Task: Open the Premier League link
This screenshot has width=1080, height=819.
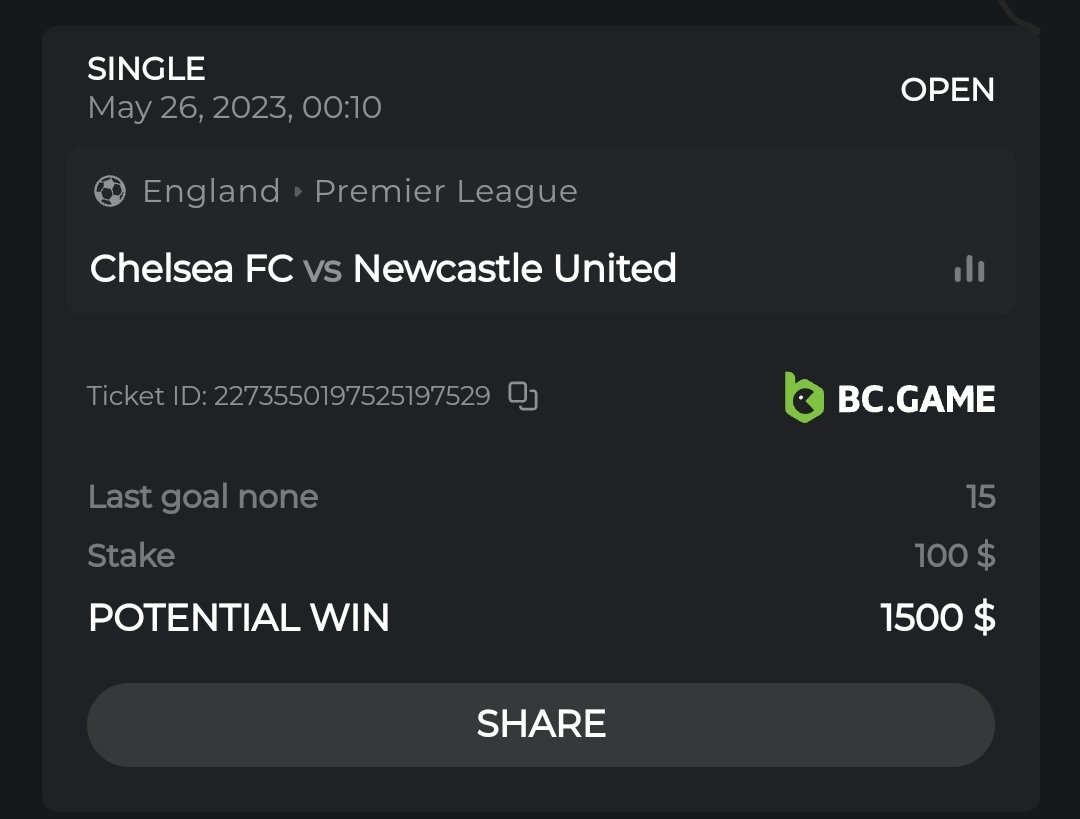Action: coord(446,191)
